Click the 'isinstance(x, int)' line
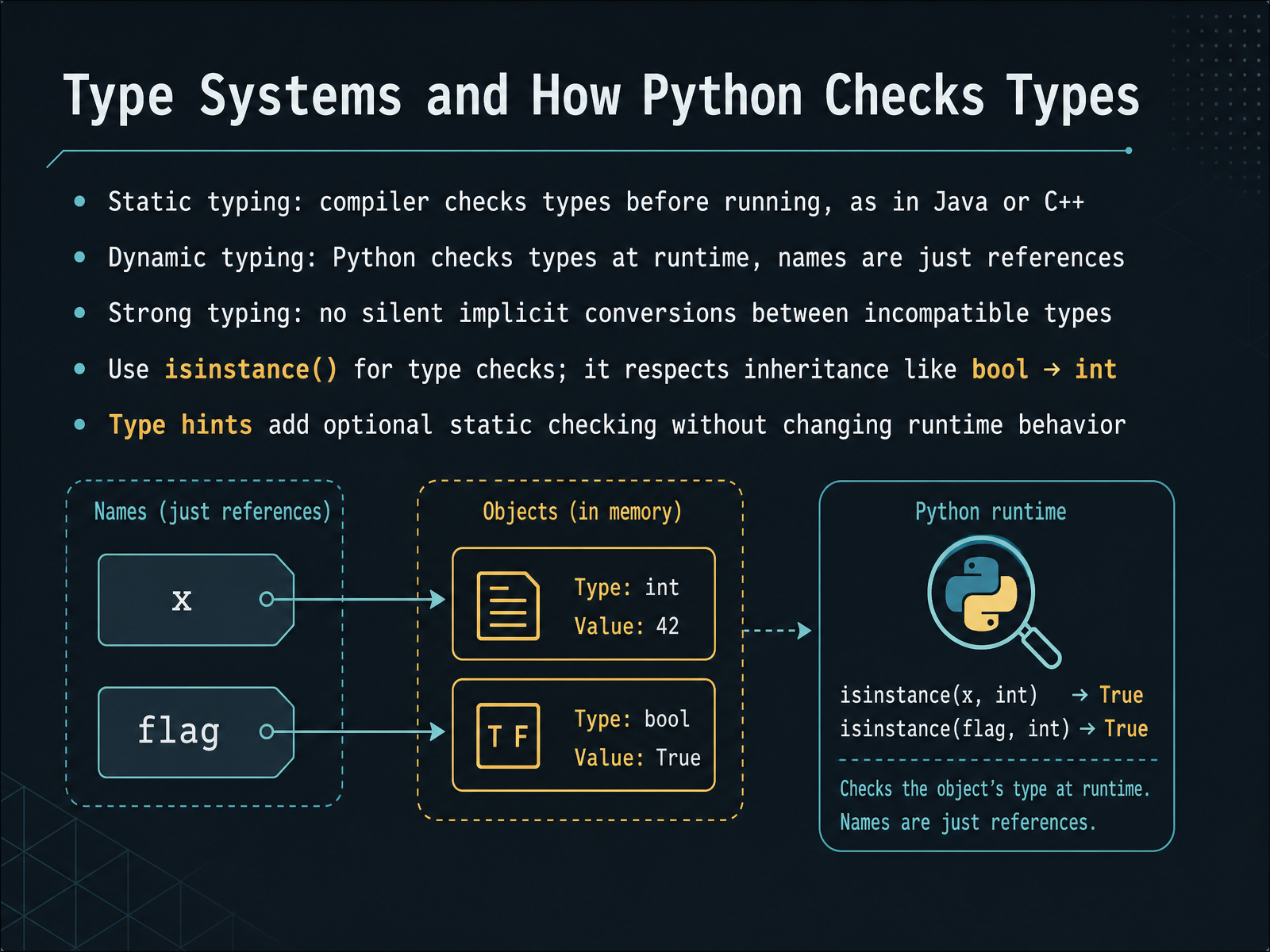Screen dimensions: 1270x952 coord(991,695)
